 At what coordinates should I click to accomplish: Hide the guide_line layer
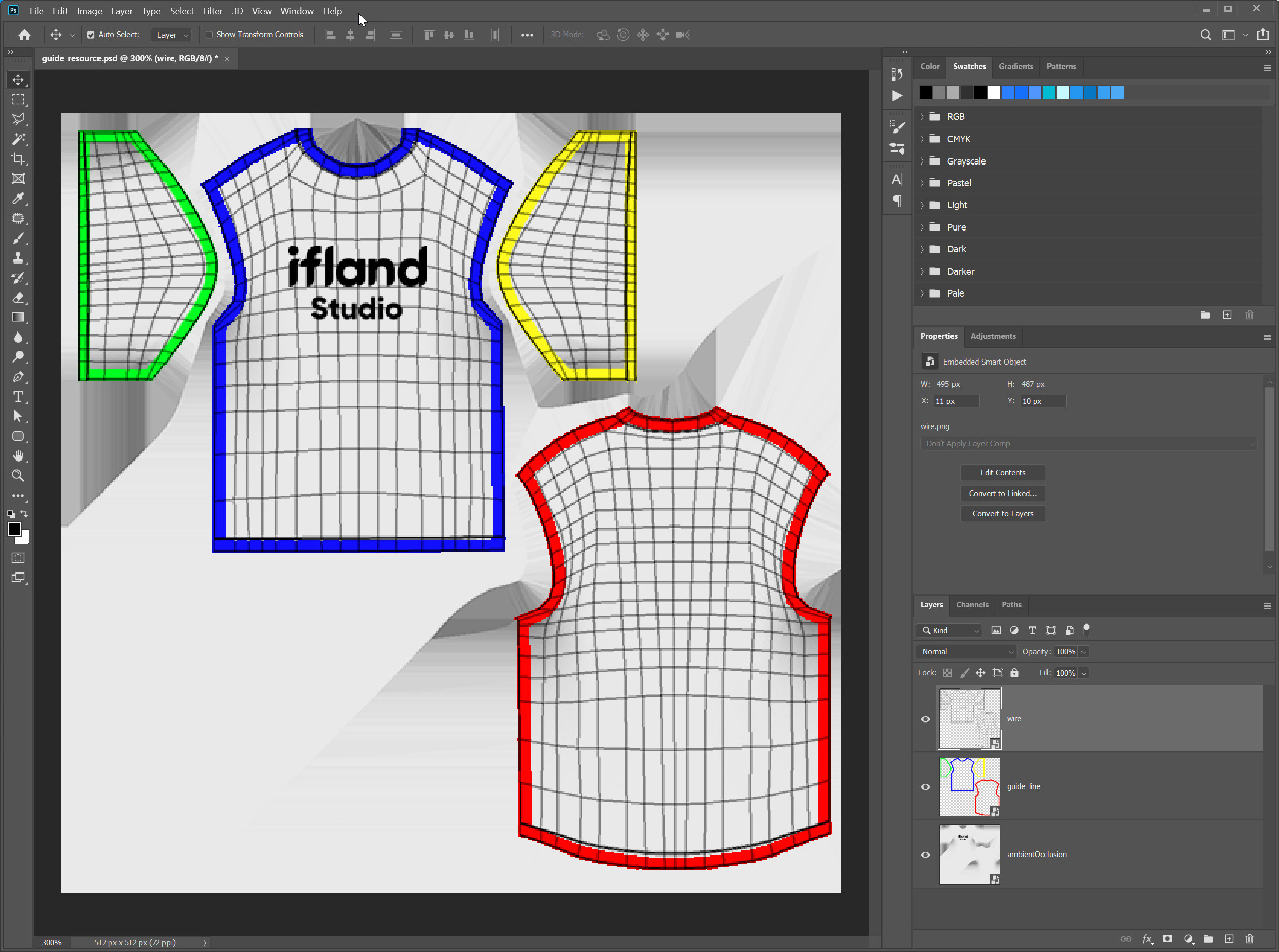tap(925, 786)
